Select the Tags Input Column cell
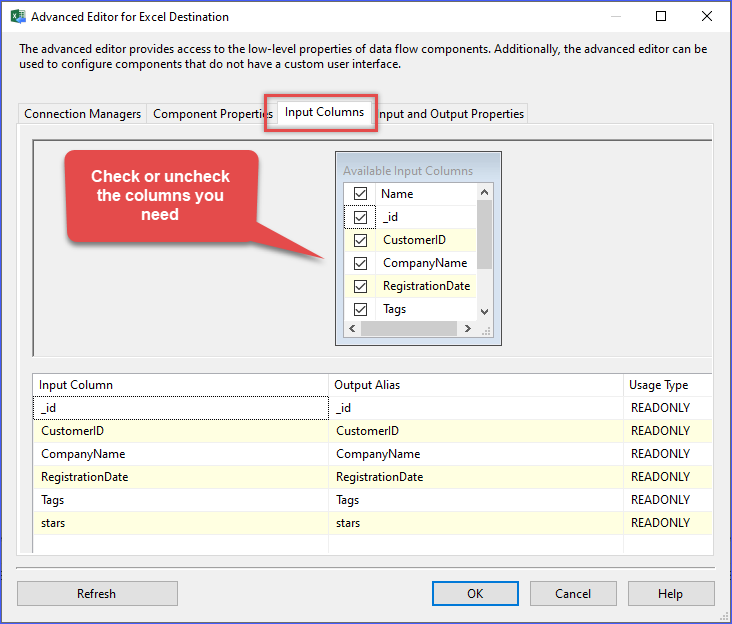Screen dimensions: 732x624 click(181, 500)
